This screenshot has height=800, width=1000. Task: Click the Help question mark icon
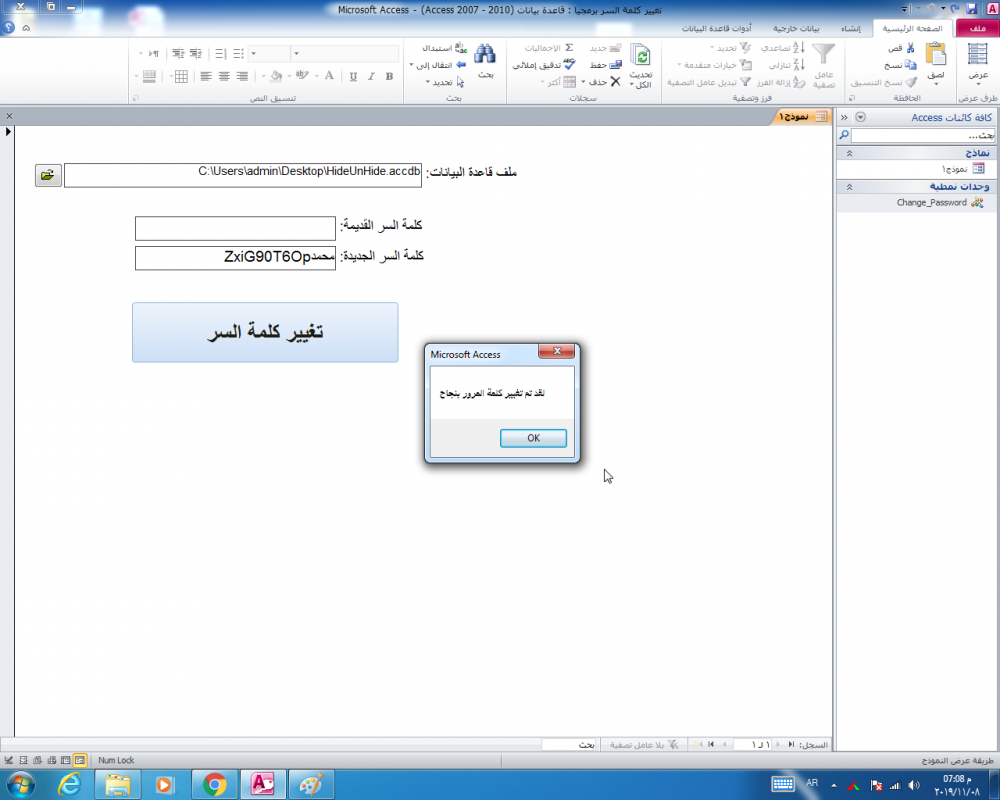8,28
